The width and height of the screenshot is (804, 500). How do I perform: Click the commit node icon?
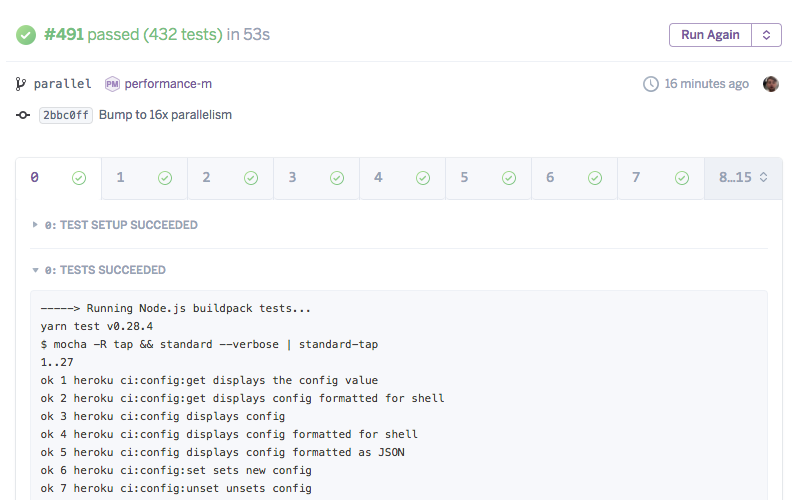click(23, 115)
